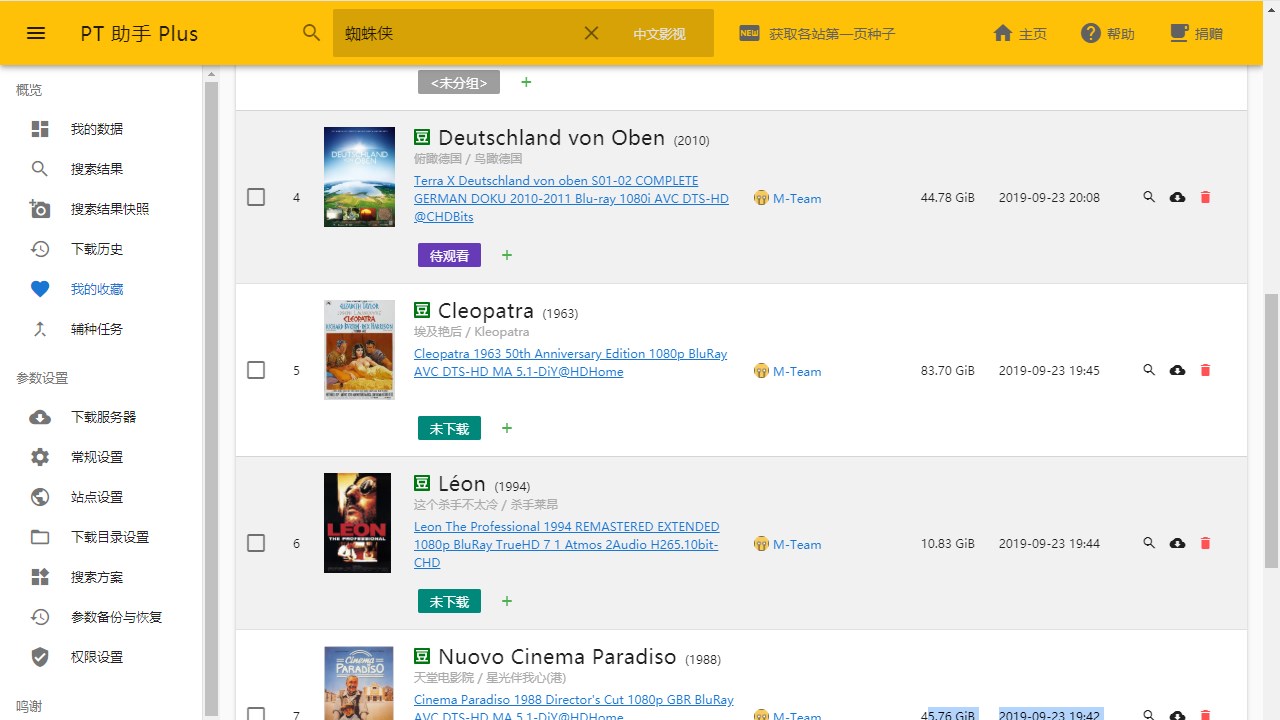Delete the Deutschland von Oben entry
Image resolution: width=1280 pixels, height=720 pixels.
tap(1205, 197)
